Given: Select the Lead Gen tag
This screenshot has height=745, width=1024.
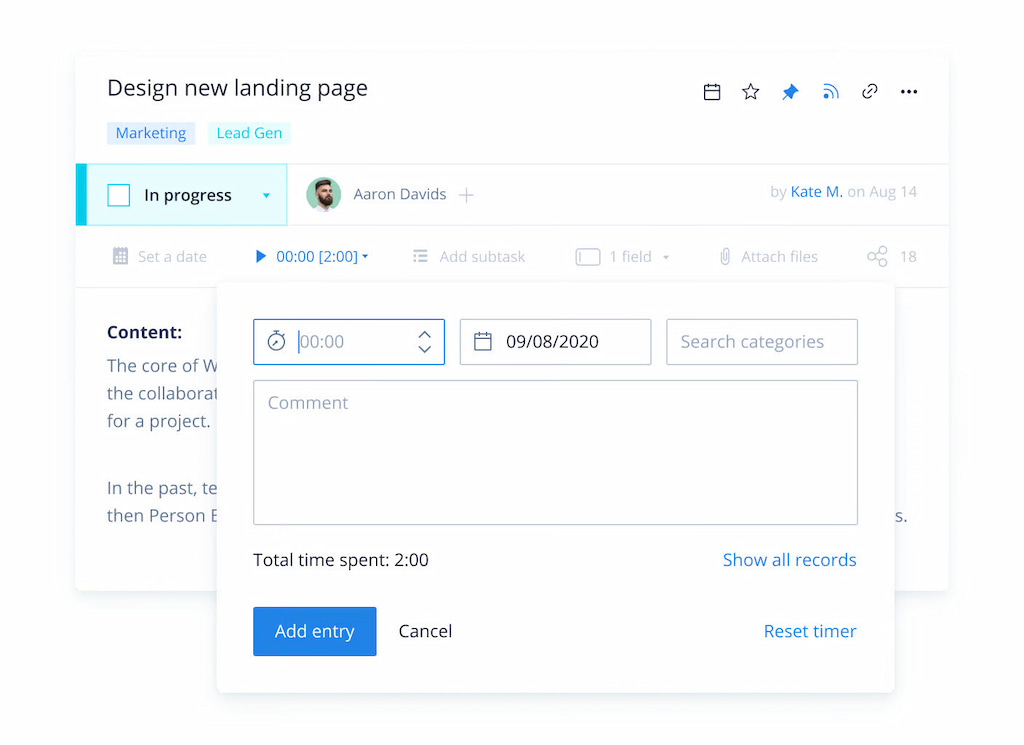Looking at the screenshot, I should [248, 132].
